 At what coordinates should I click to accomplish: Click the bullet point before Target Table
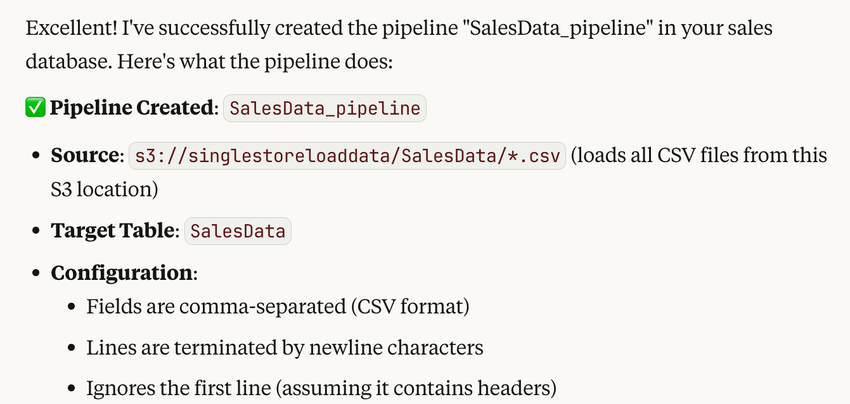35,232
